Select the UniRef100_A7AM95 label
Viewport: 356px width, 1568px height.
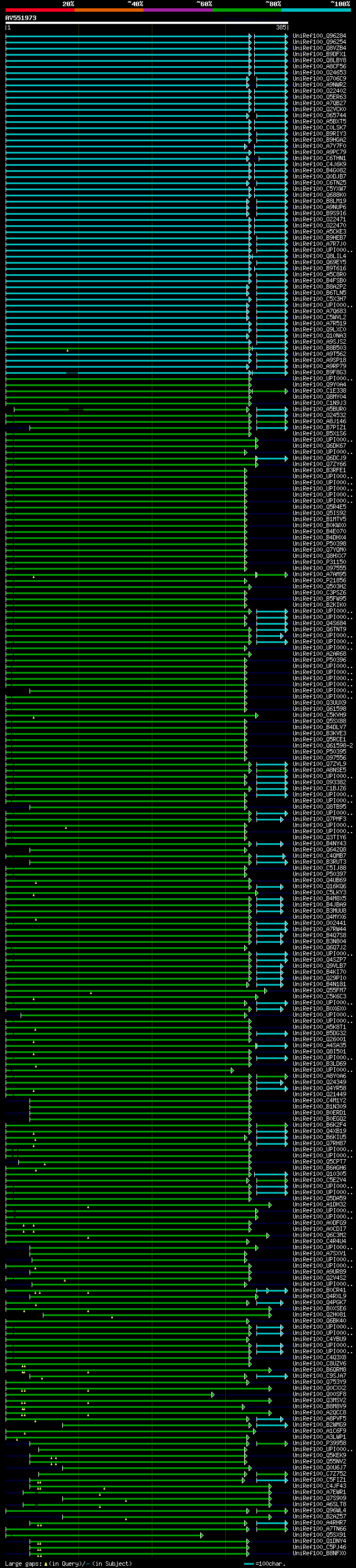pos(319,575)
